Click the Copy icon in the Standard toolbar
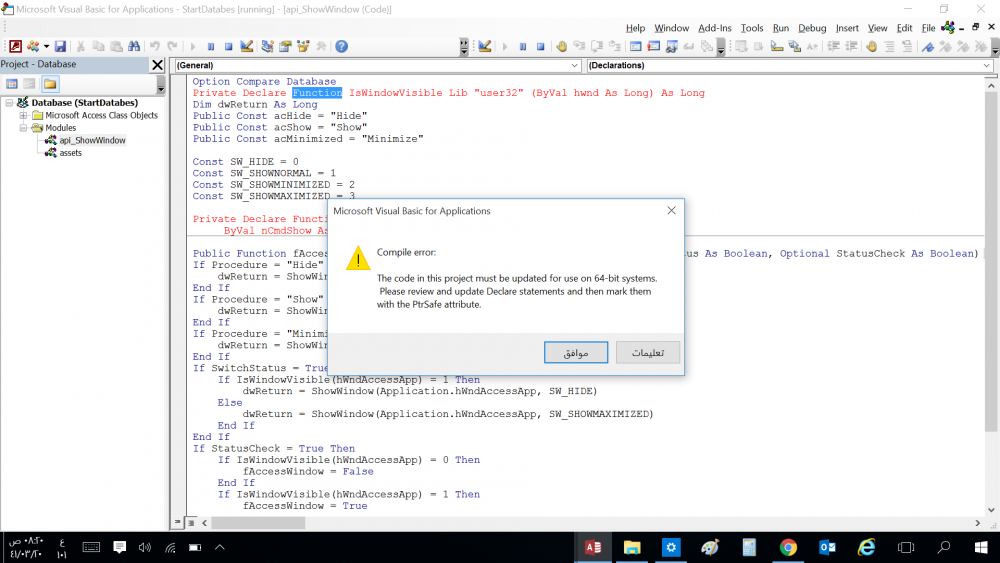The height and width of the screenshot is (563, 1000). pos(98,47)
